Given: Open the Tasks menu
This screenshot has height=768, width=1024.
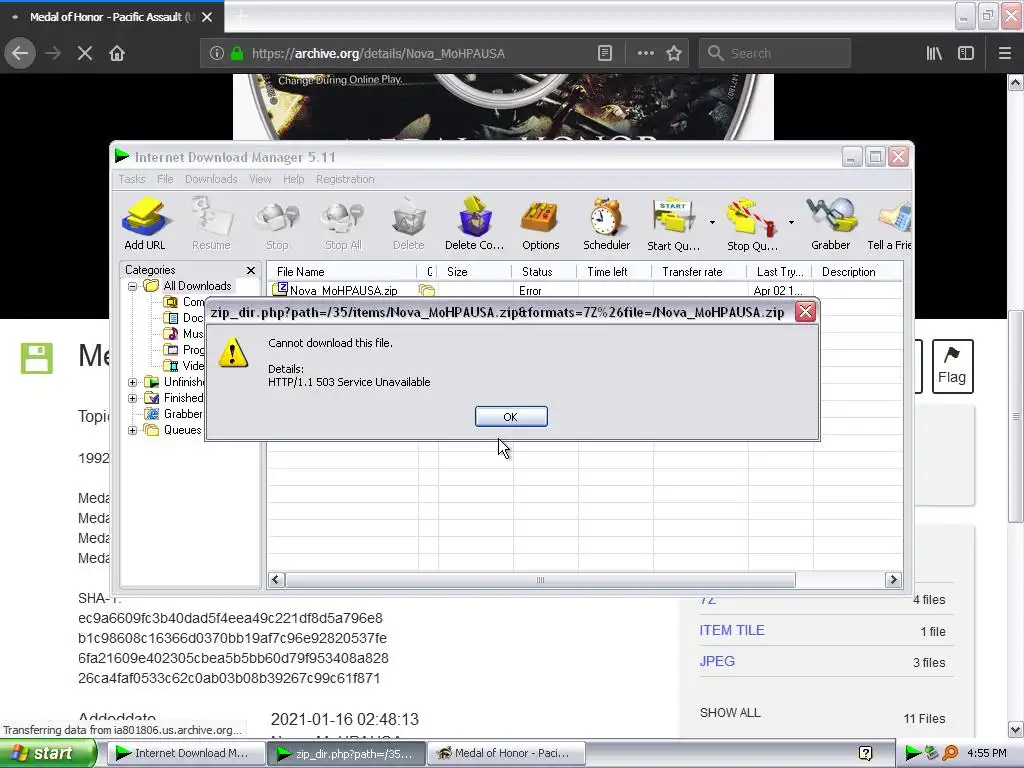Looking at the screenshot, I should click(x=132, y=179).
